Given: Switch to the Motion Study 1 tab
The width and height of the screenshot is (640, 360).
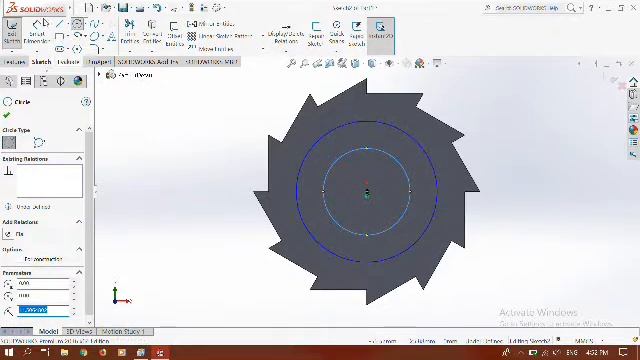Looking at the screenshot, I should [x=123, y=331].
